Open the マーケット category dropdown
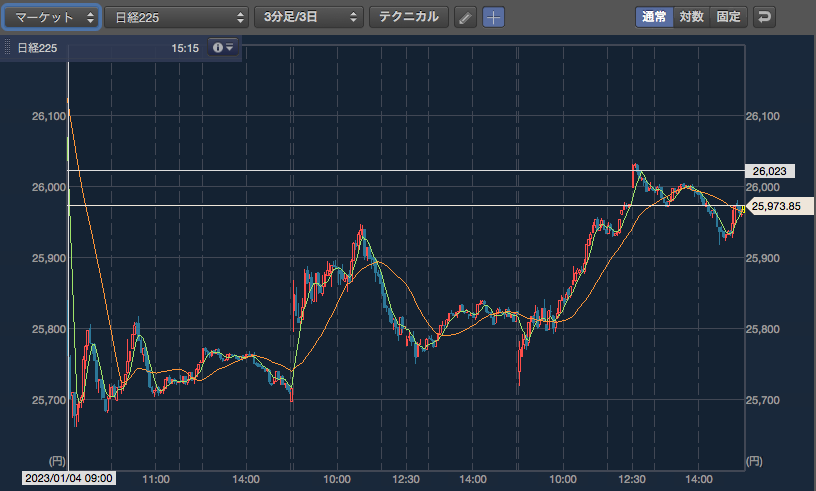The height and width of the screenshot is (491, 816). (52, 17)
